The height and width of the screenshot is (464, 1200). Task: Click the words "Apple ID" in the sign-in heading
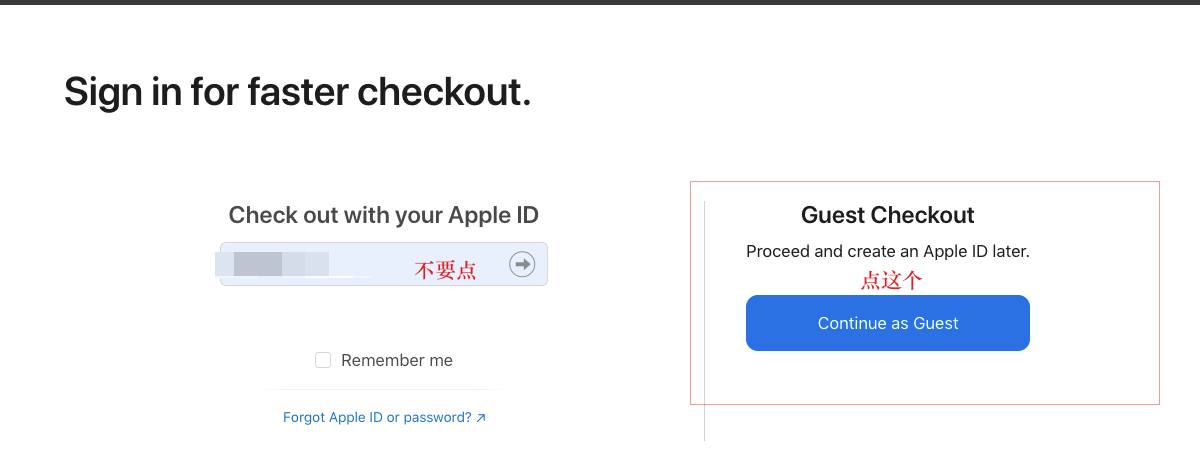click(x=493, y=215)
